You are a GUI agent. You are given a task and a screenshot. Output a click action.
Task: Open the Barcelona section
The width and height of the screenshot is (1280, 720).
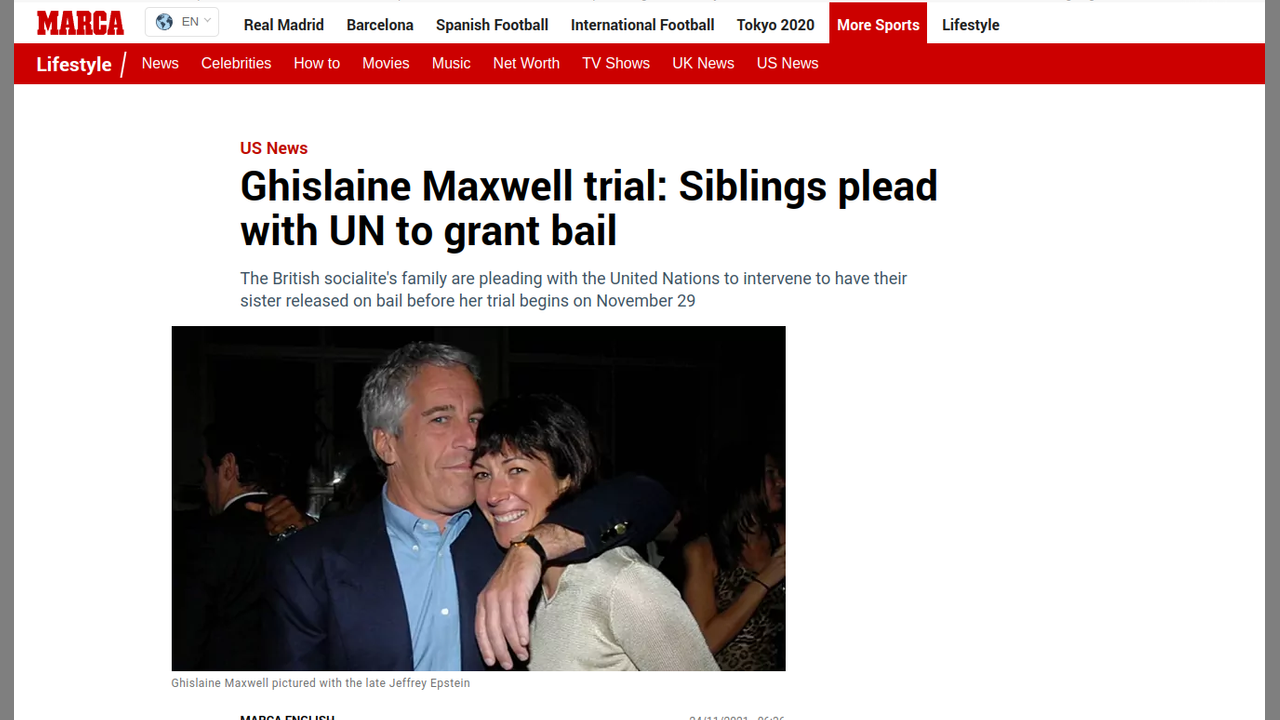[x=380, y=25]
